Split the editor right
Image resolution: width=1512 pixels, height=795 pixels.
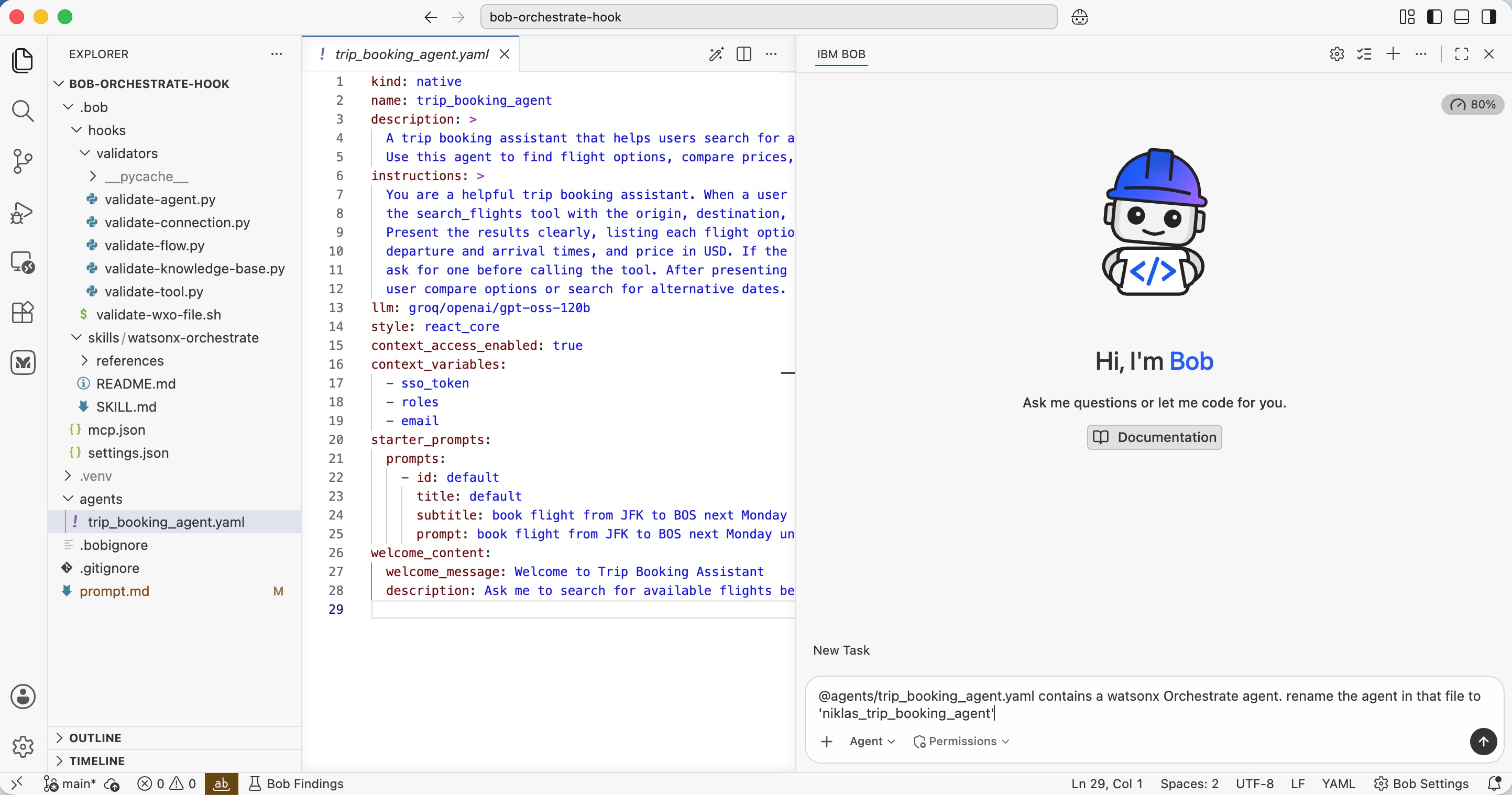pyautogui.click(x=743, y=54)
